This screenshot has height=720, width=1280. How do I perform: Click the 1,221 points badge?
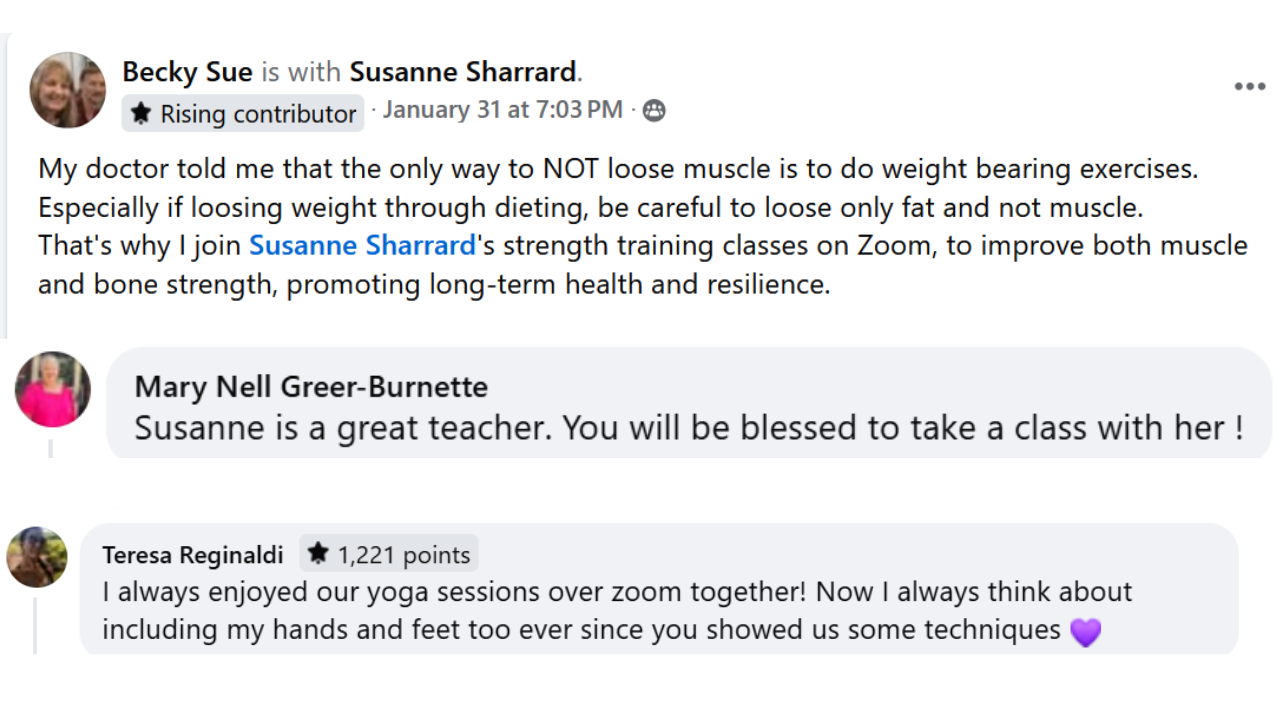pos(389,554)
